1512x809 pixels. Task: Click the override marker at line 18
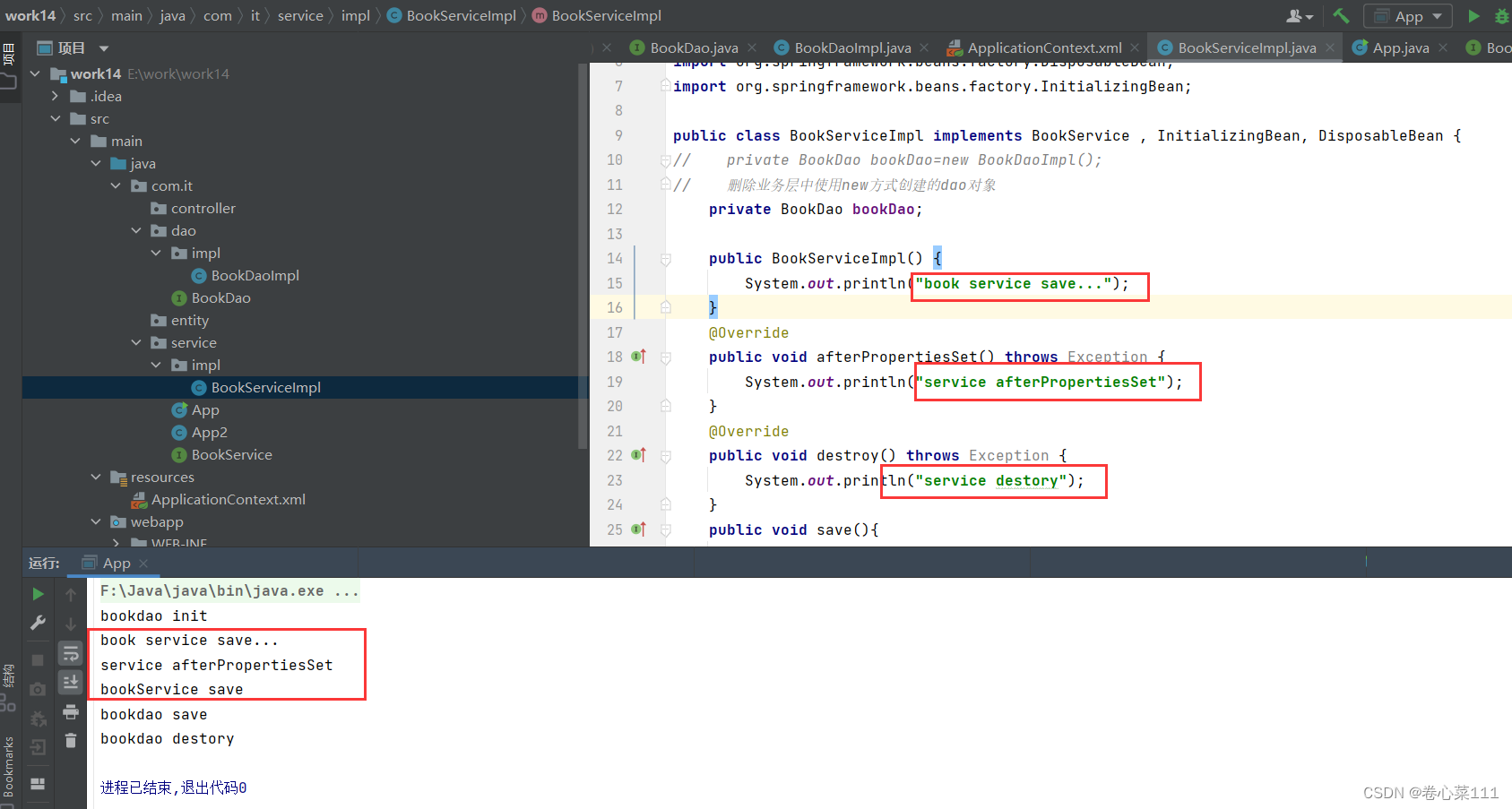[x=638, y=357]
